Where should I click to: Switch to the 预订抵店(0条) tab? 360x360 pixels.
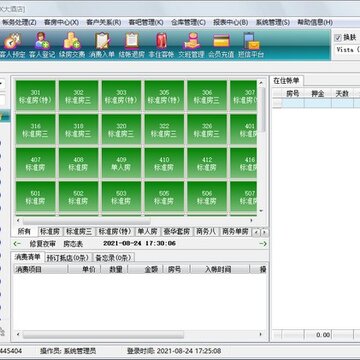68,257
